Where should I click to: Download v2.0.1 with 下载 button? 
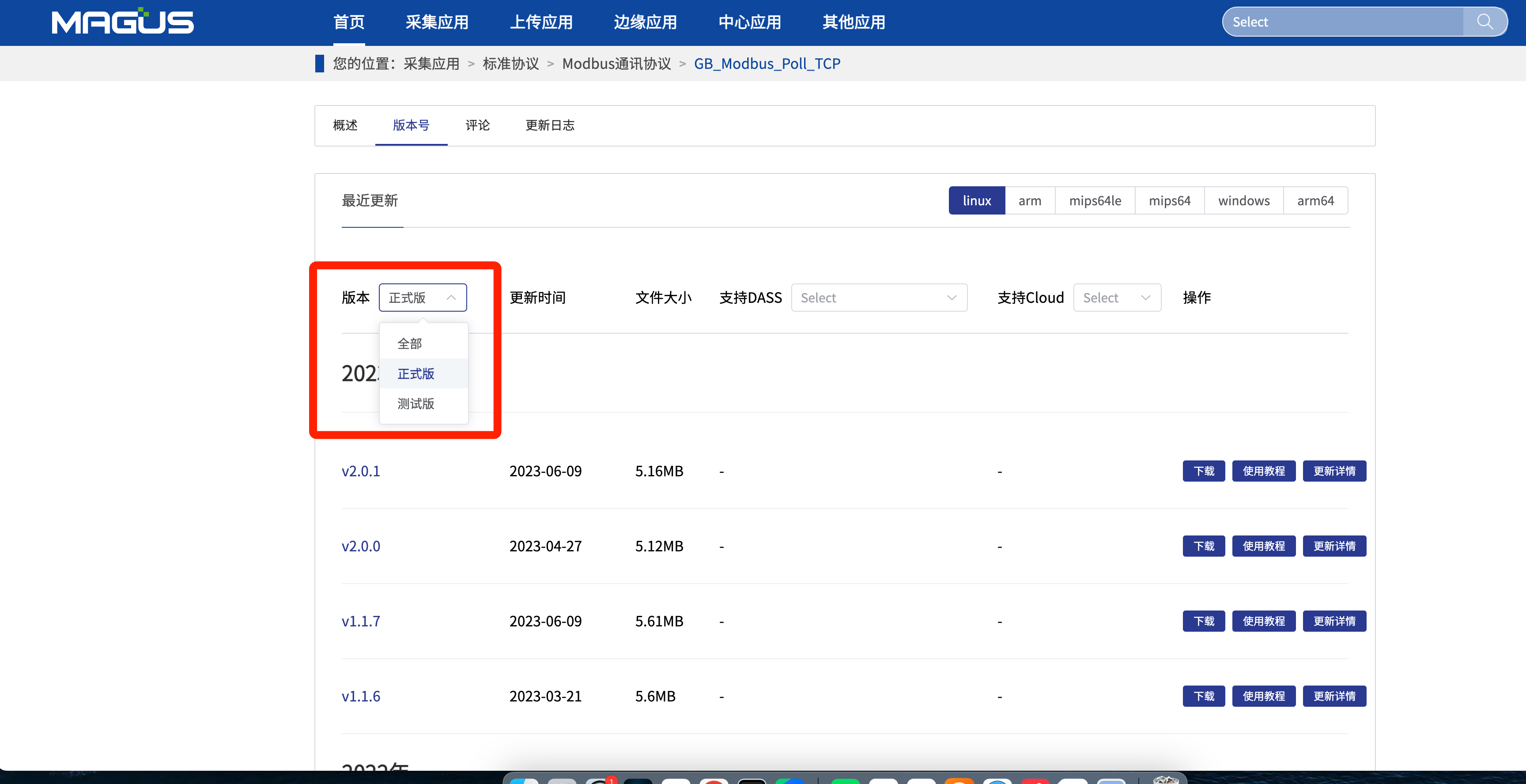(x=1204, y=471)
